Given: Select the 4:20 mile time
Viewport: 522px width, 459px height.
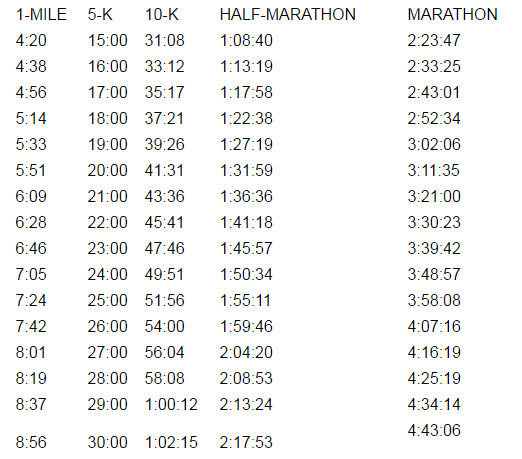Looking at the screenshot, I should (x=31, y=41).
